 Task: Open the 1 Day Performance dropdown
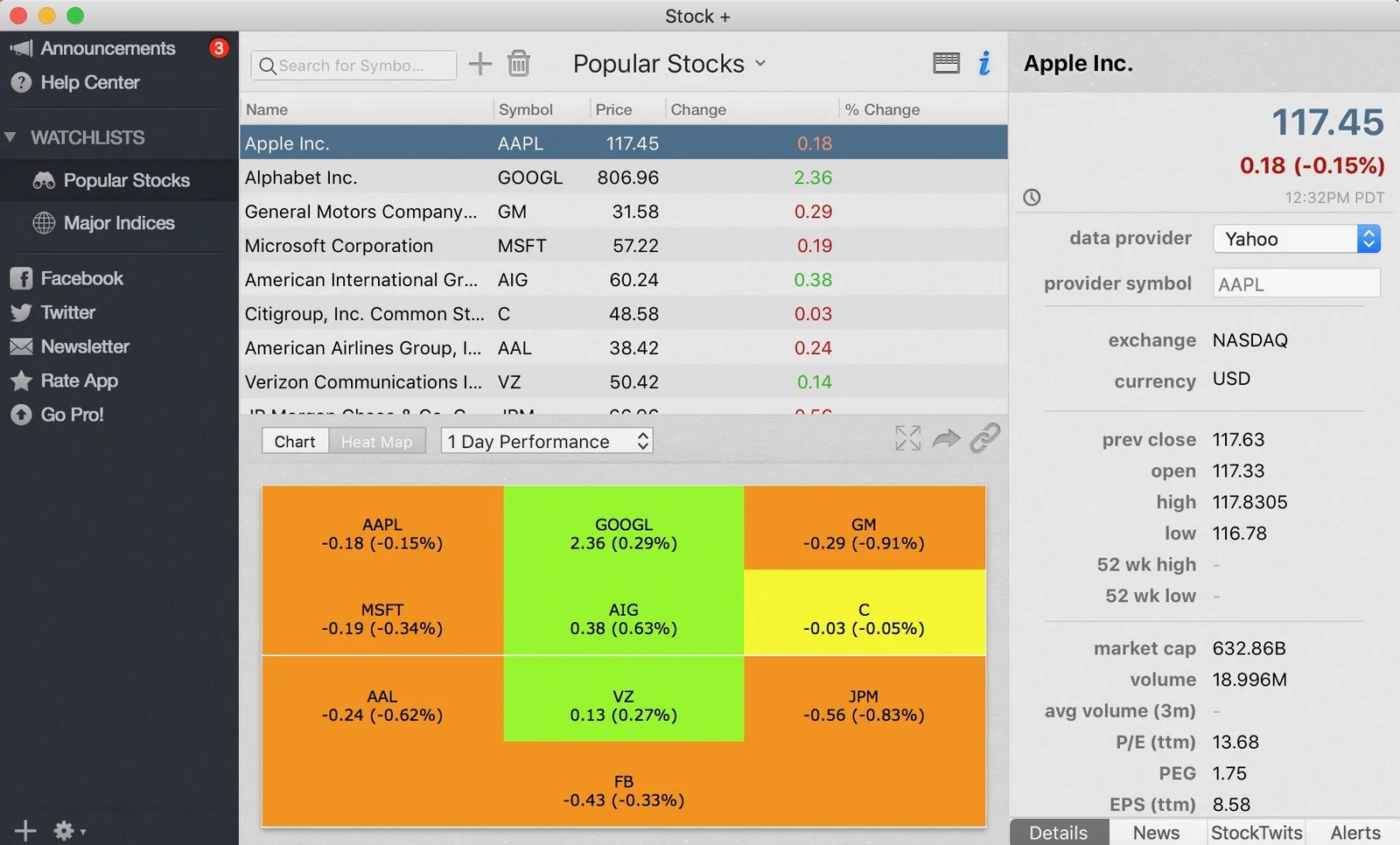547,441
